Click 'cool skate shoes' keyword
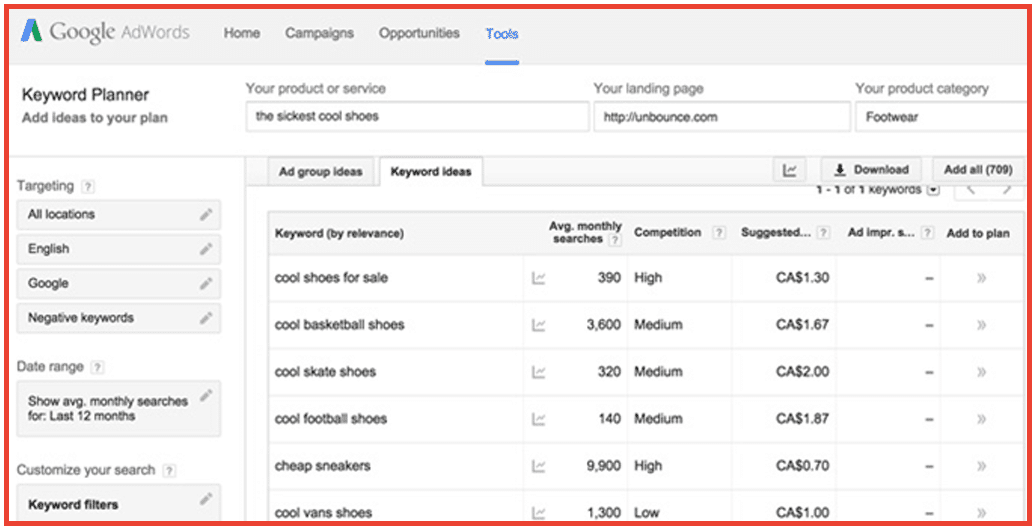Image resolution: width=1036 pixels, height=530 pixels. coord(325,371)
